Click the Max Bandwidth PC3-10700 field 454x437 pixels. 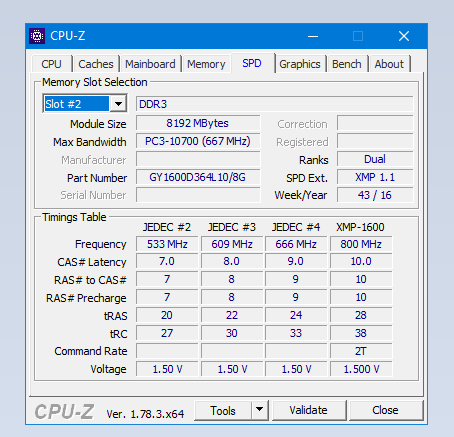coord(198,141)
